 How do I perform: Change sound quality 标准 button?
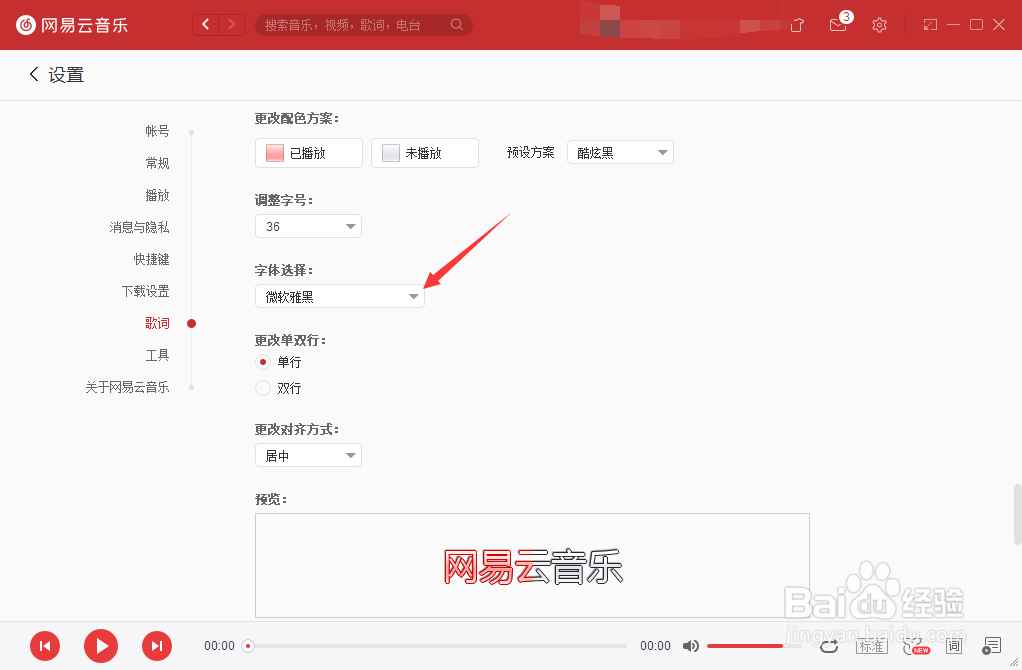coord(871,646)
